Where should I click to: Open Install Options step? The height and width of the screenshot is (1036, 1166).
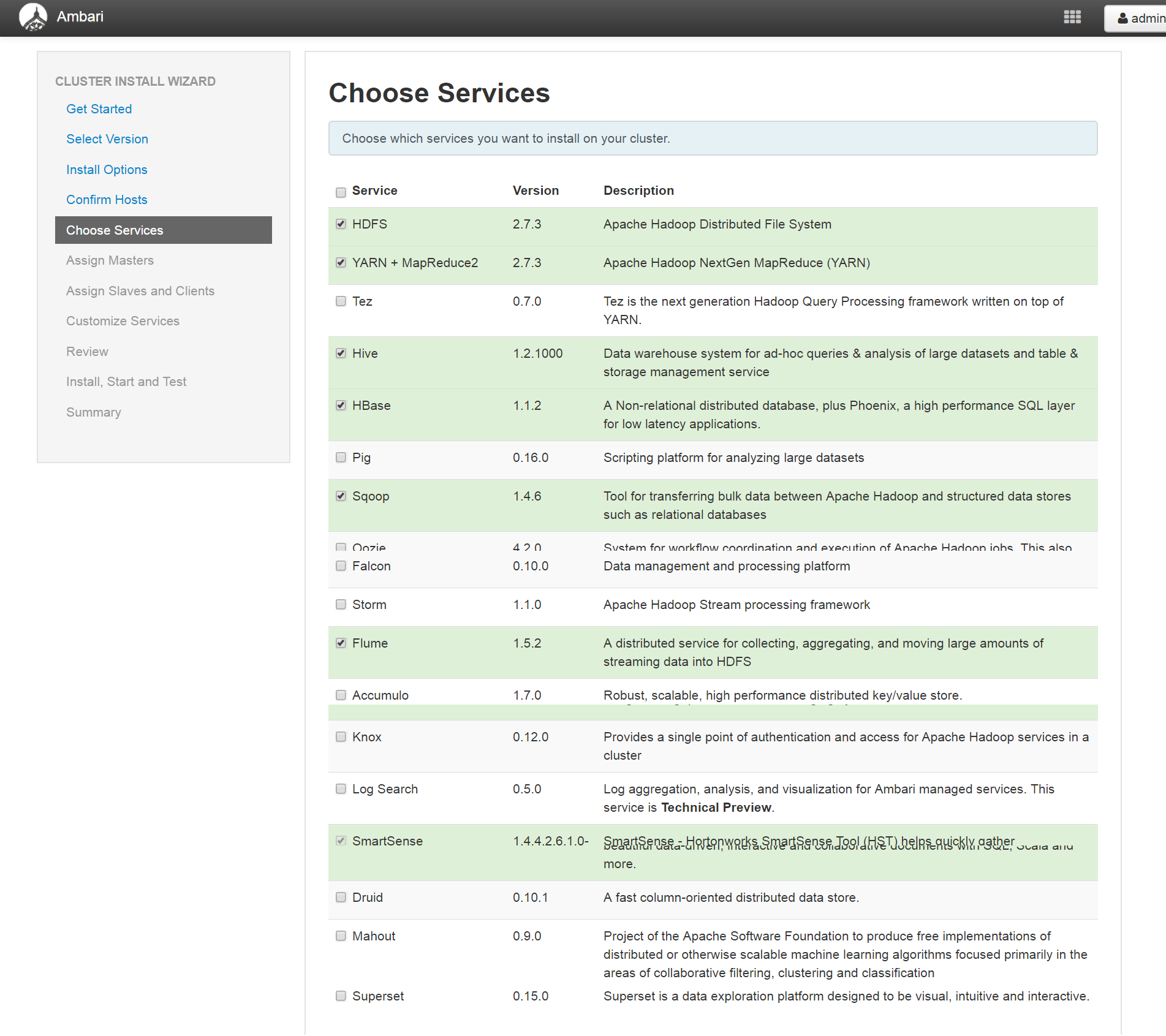point(107,170)
